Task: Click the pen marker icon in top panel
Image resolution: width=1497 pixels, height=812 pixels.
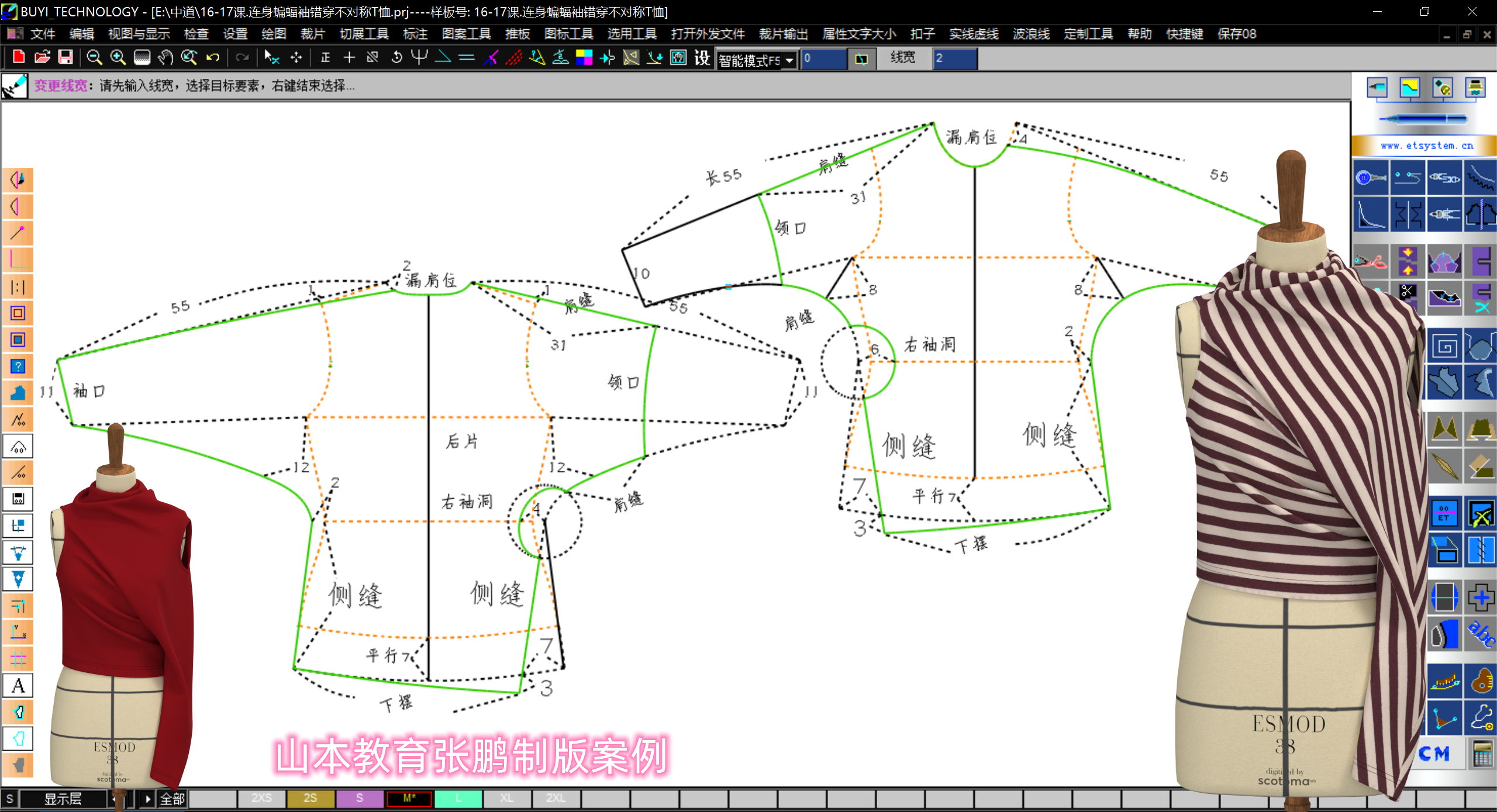Action: pyautogui.click(x=1377, y=88)
